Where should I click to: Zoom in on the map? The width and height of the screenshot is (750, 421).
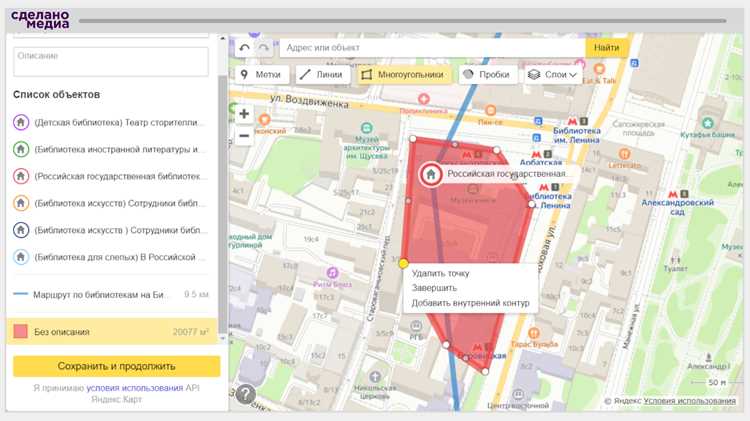(x=244, y=114)
